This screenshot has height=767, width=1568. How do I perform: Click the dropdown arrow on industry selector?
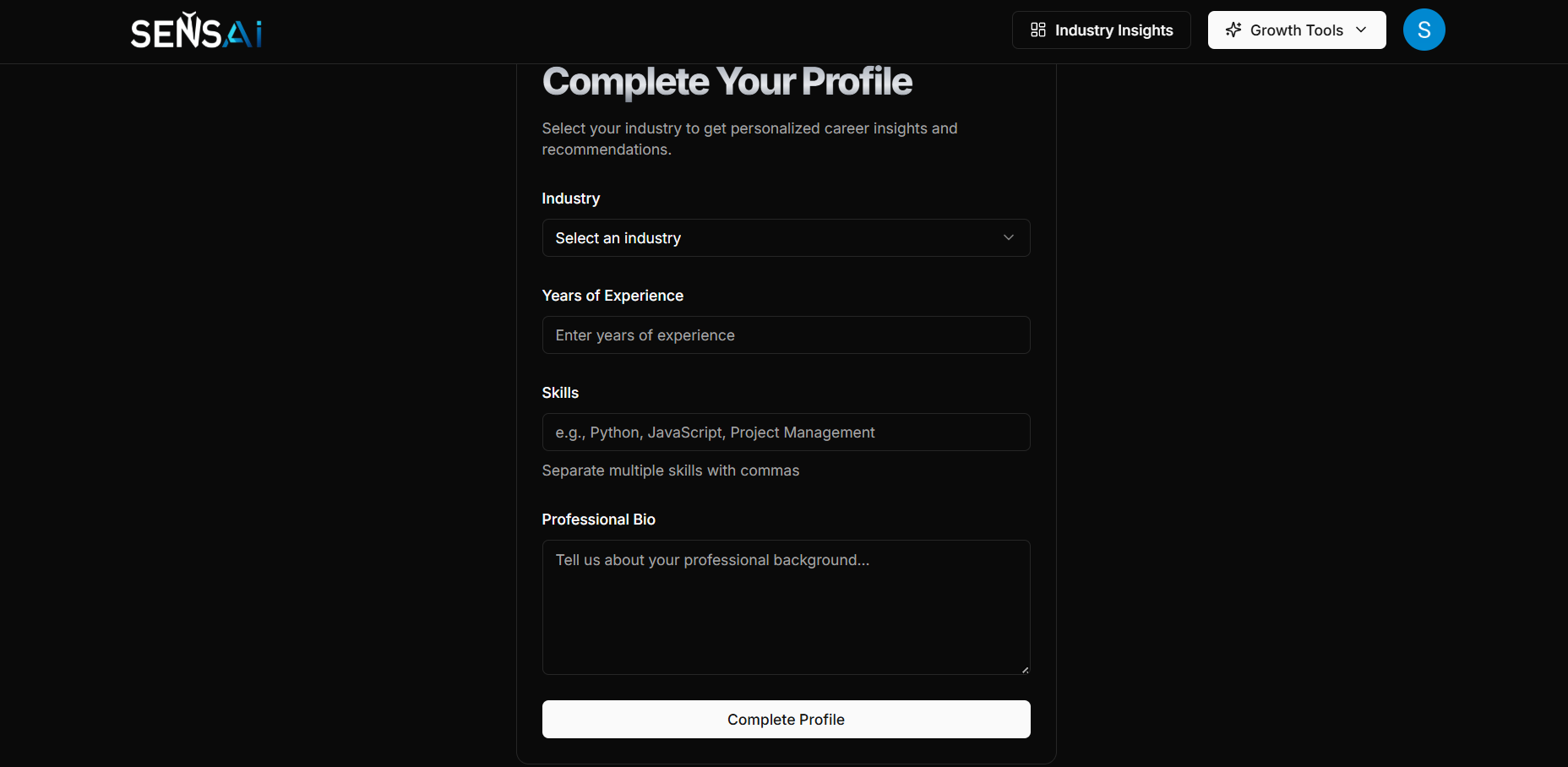(1008, 237)
